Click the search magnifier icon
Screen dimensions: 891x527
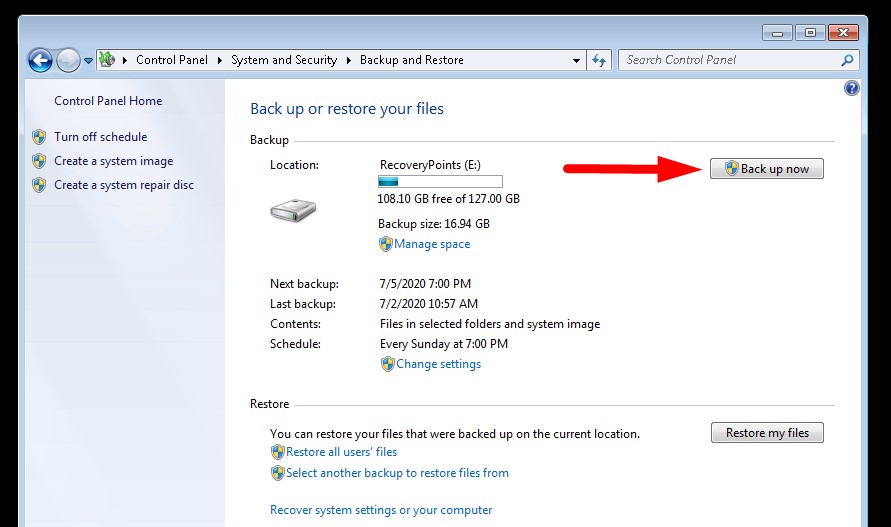pyautogui.click(x=847, y=60)
